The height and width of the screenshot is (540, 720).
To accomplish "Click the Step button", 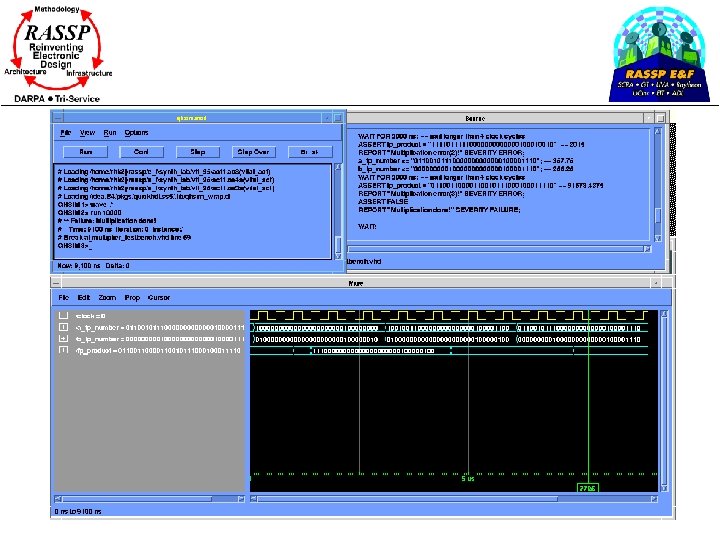I will 198,152.
